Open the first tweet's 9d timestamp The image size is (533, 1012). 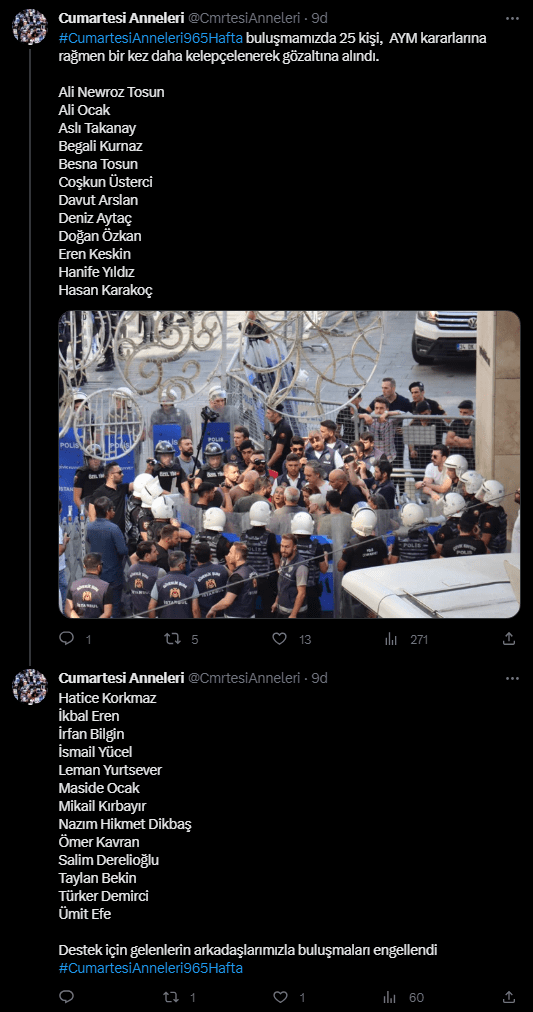(319, 17)
